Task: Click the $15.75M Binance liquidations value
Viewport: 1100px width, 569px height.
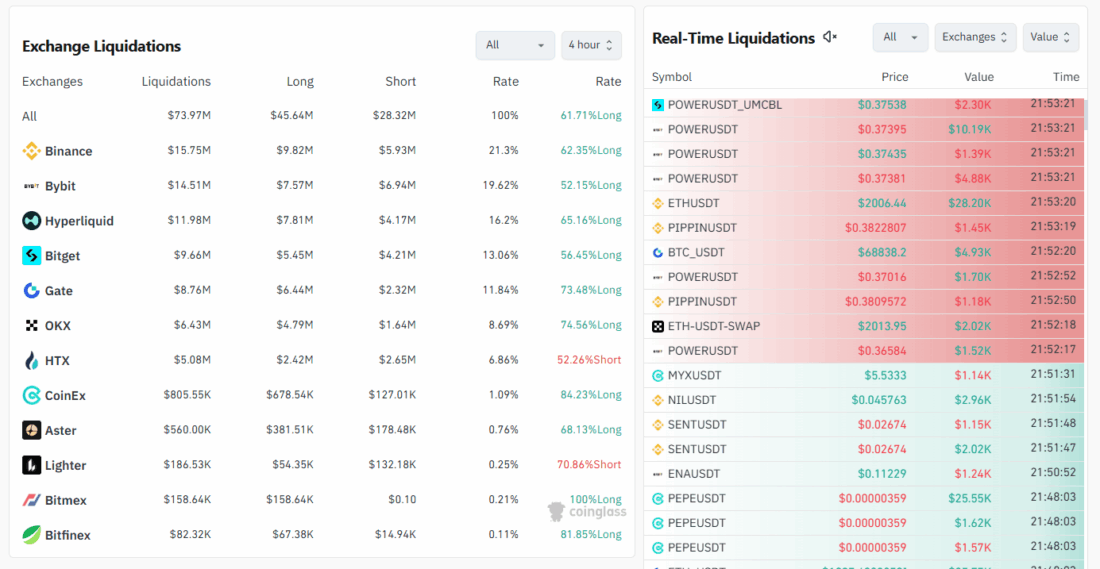Action: (x=189, y=151)
